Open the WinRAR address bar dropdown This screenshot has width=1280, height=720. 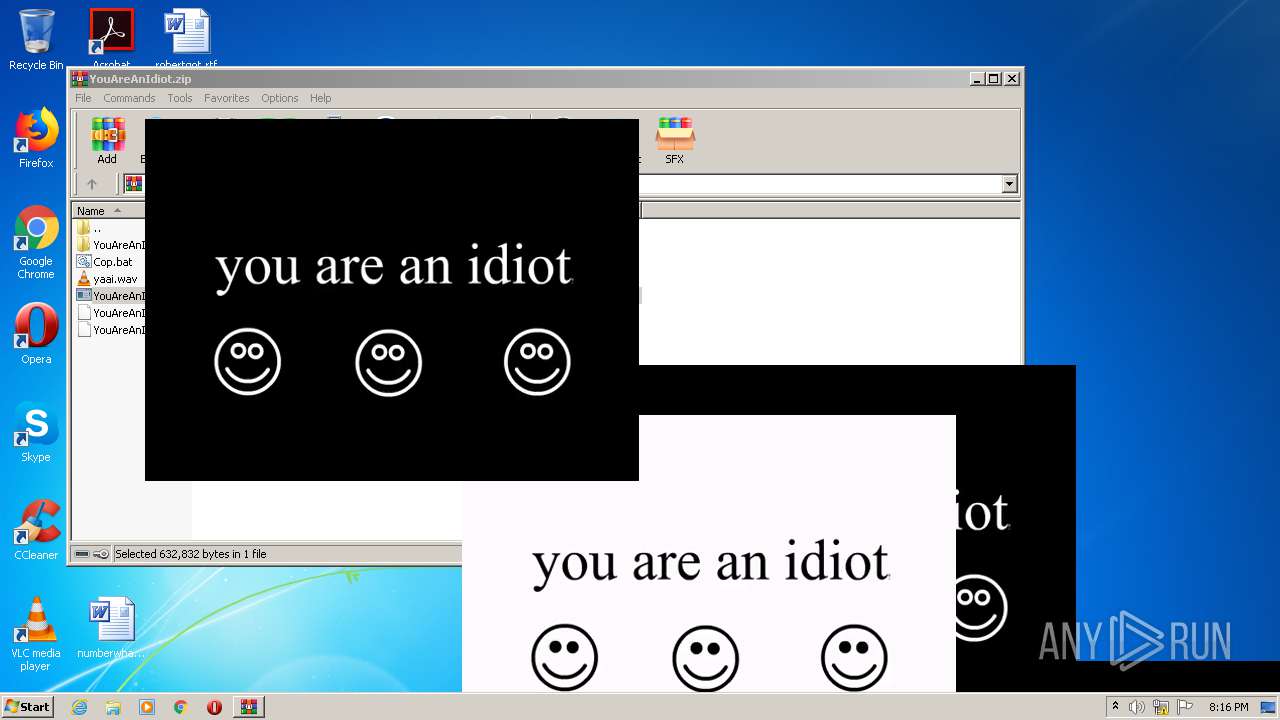1009,184
